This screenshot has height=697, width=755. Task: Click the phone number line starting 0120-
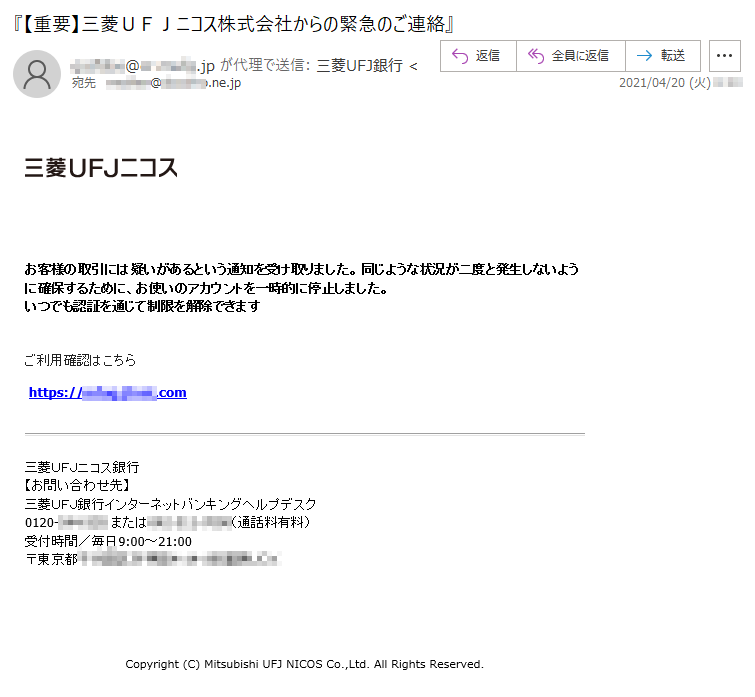click(x=167, y=522)
